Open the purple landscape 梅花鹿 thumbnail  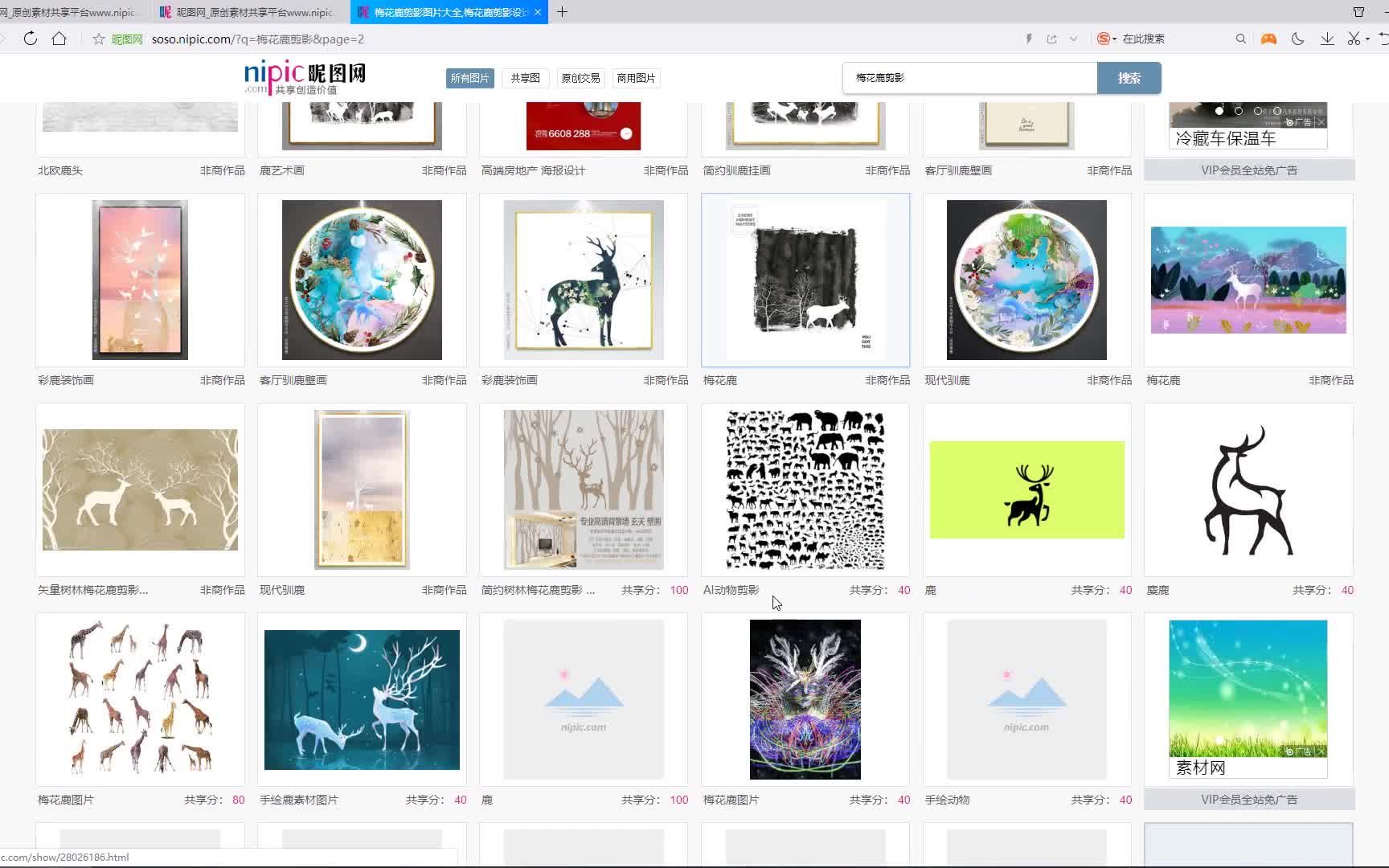(x=1248, y=280)
